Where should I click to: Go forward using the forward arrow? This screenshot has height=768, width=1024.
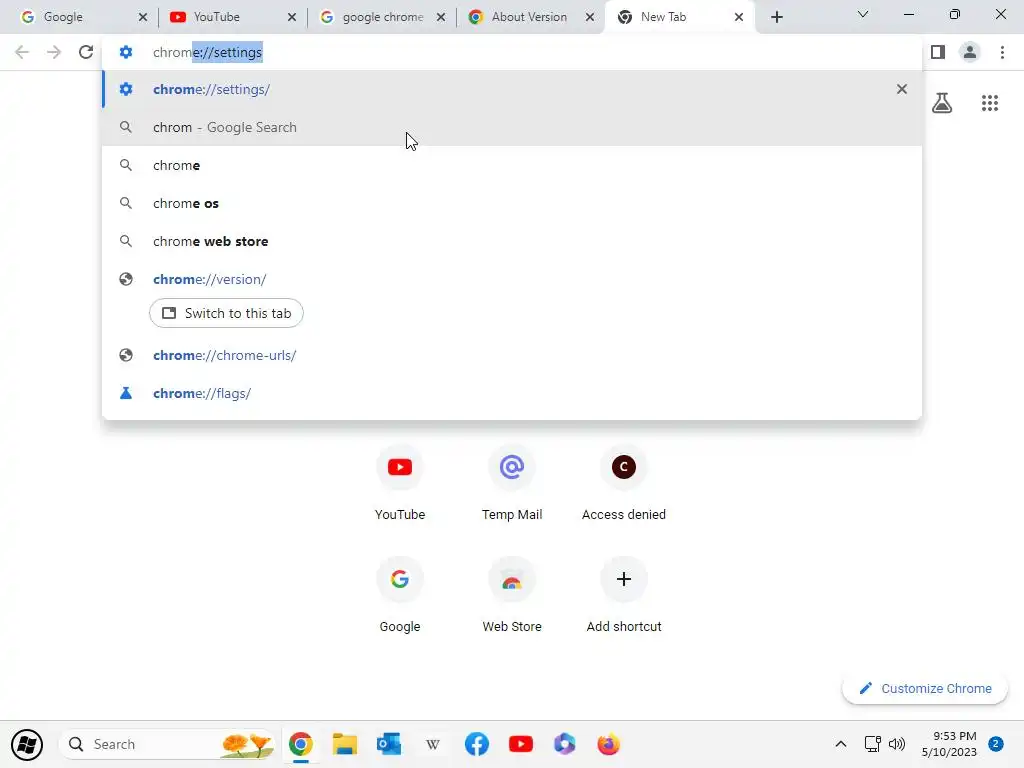[x=54, y=52]
